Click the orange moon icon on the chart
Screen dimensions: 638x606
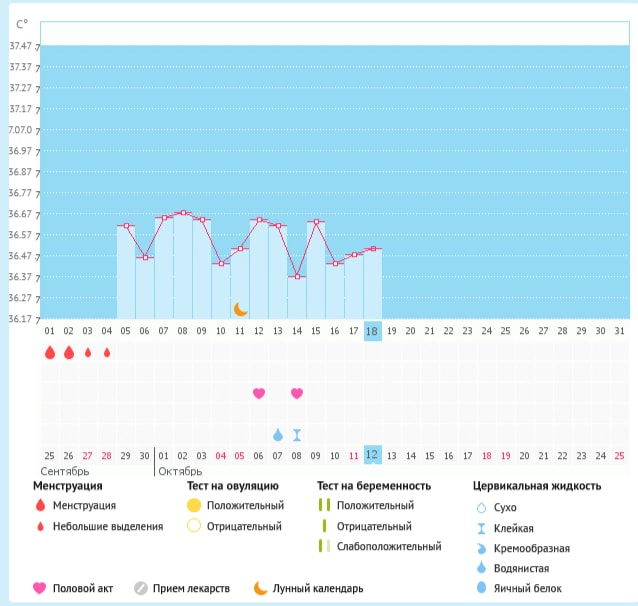pos(240,309)
